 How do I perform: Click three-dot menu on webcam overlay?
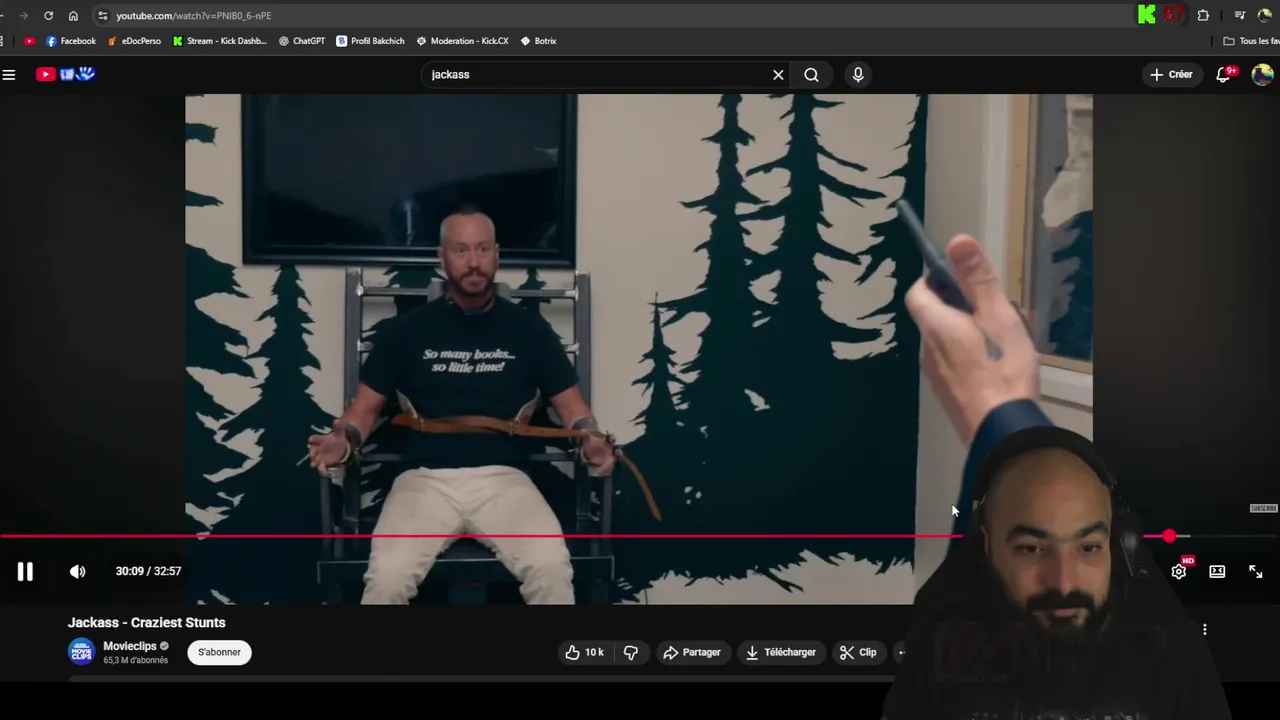pos(1205,629)
